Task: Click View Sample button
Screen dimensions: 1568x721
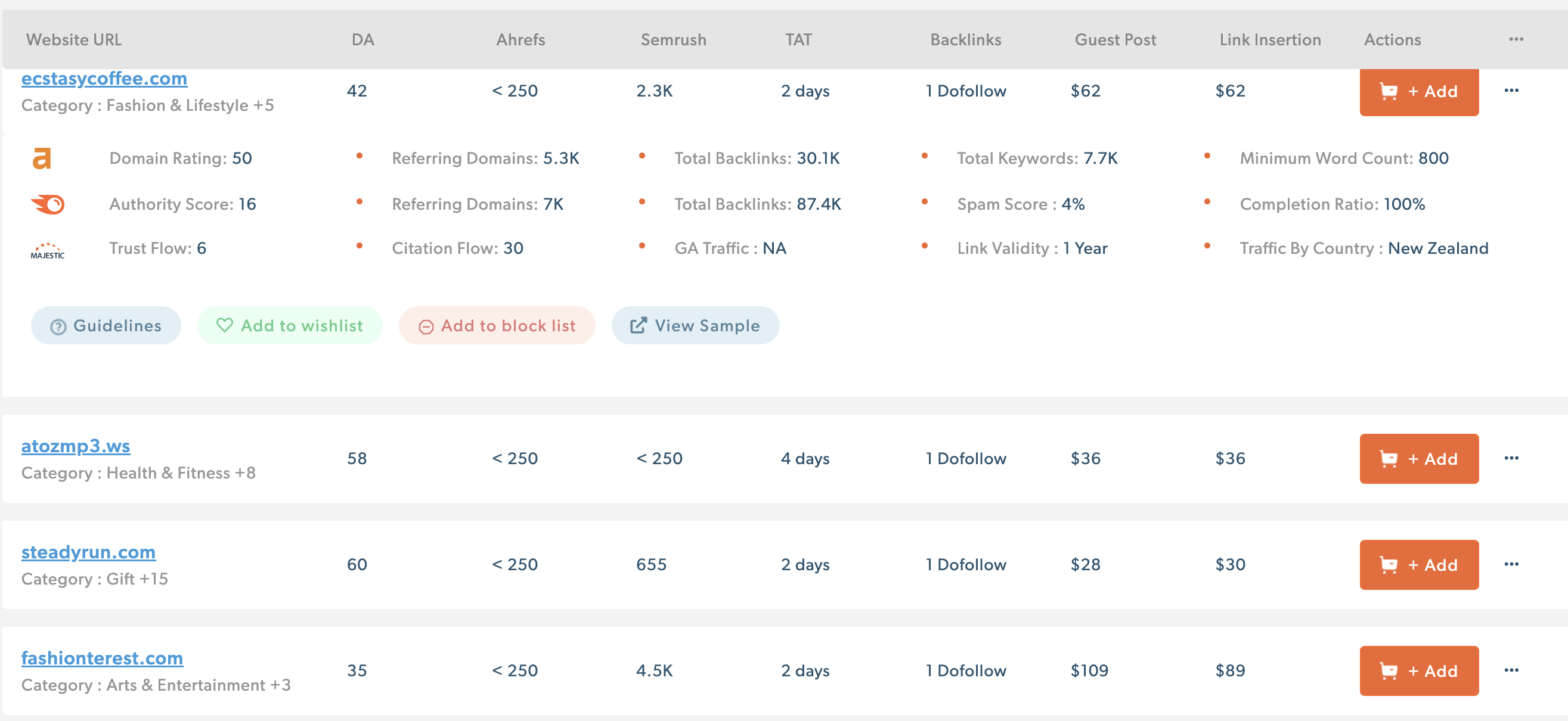Action: [x=695, y=325]
